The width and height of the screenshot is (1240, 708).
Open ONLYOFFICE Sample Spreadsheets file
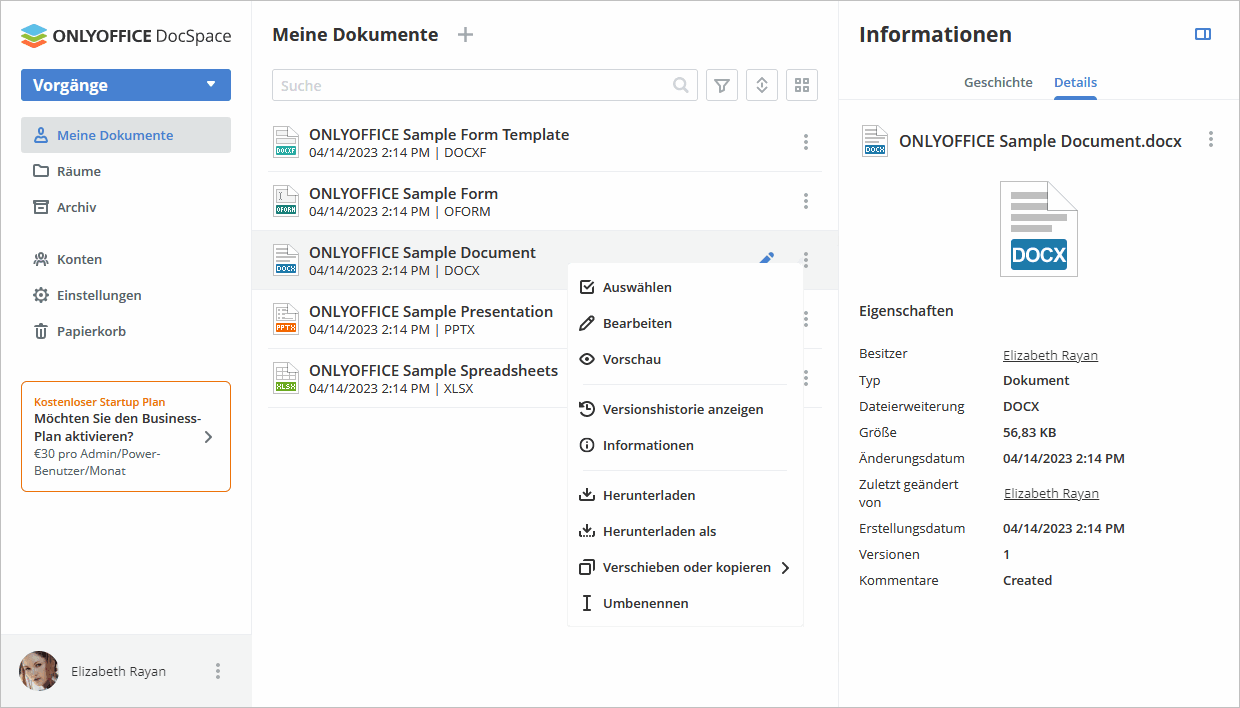(x=433, y=371)
